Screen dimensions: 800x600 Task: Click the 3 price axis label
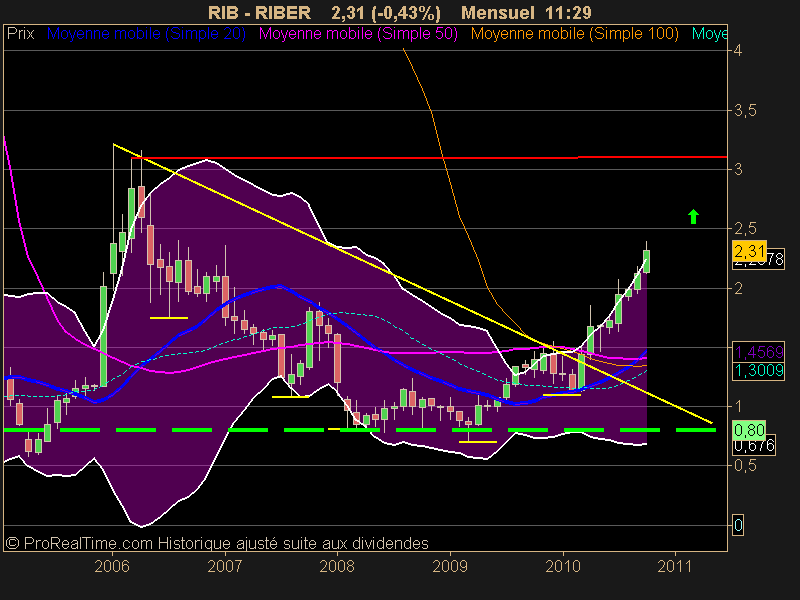[738, 169]
